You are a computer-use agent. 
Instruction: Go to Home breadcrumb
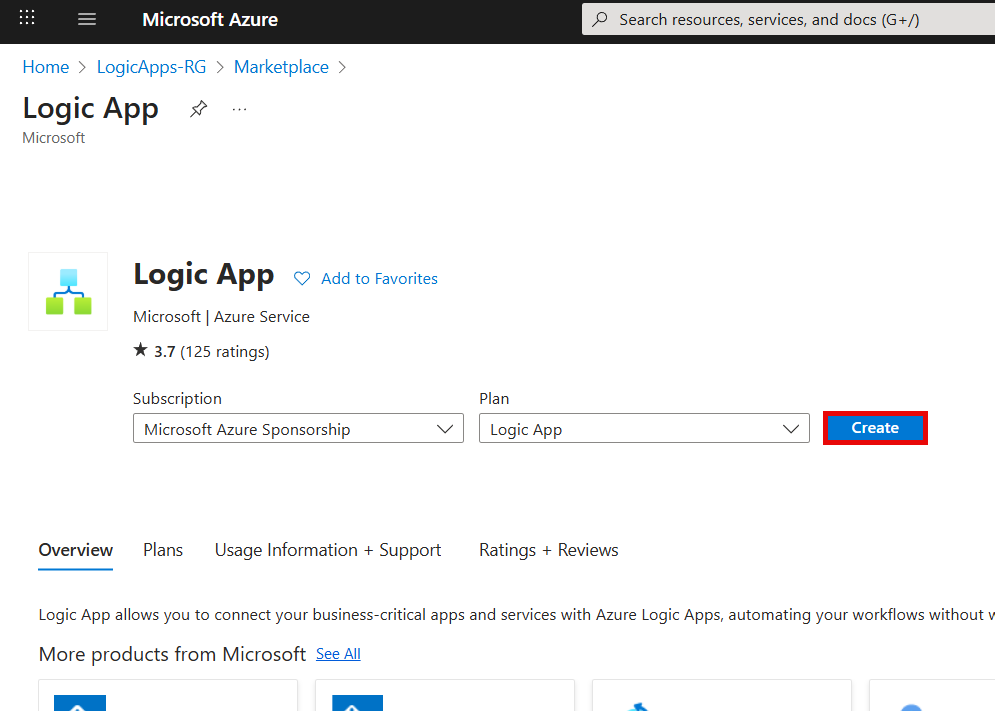(46, 67)
